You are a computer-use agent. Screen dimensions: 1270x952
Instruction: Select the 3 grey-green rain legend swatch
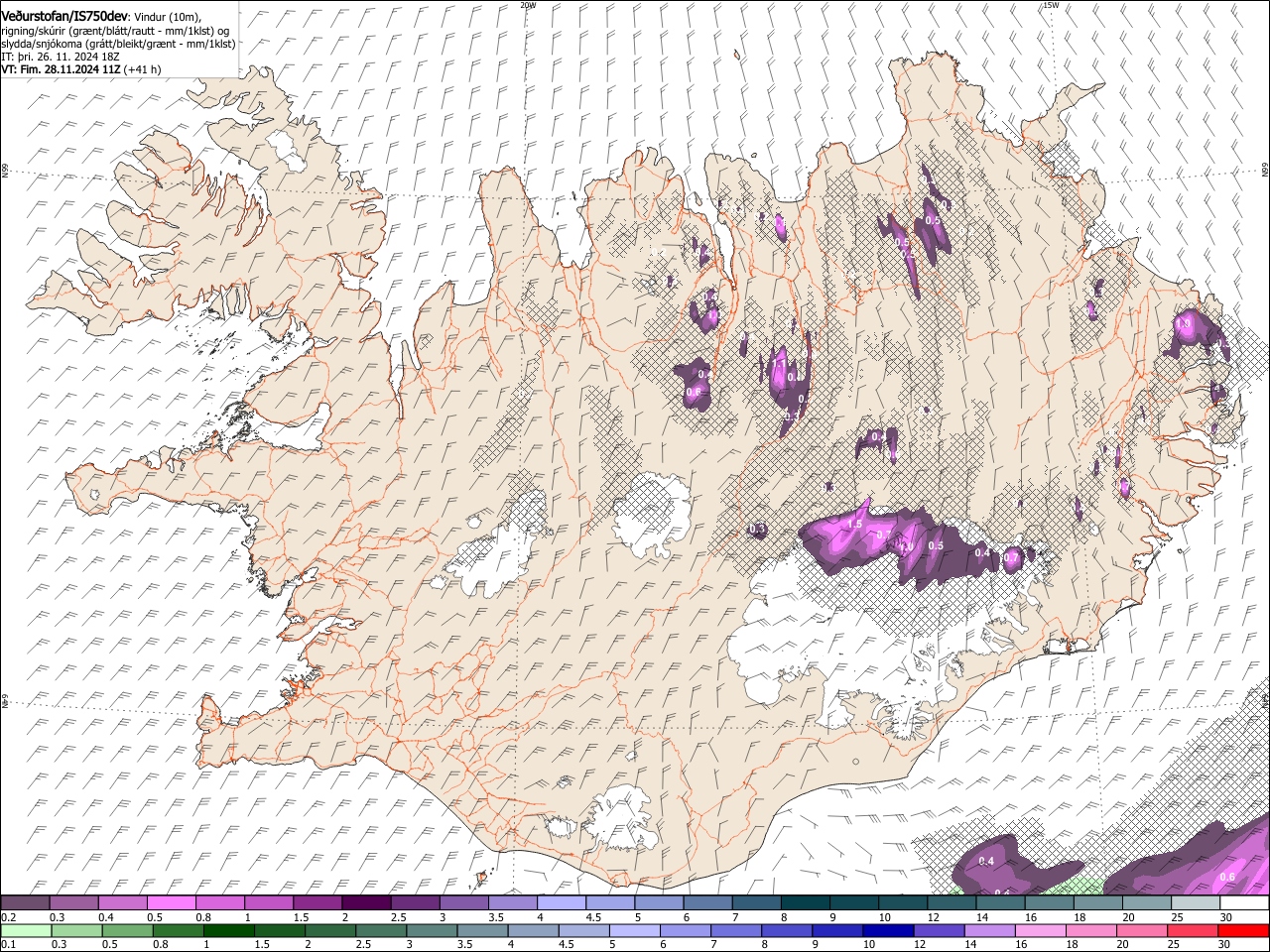pyautogui.click(x=432, y=930)
